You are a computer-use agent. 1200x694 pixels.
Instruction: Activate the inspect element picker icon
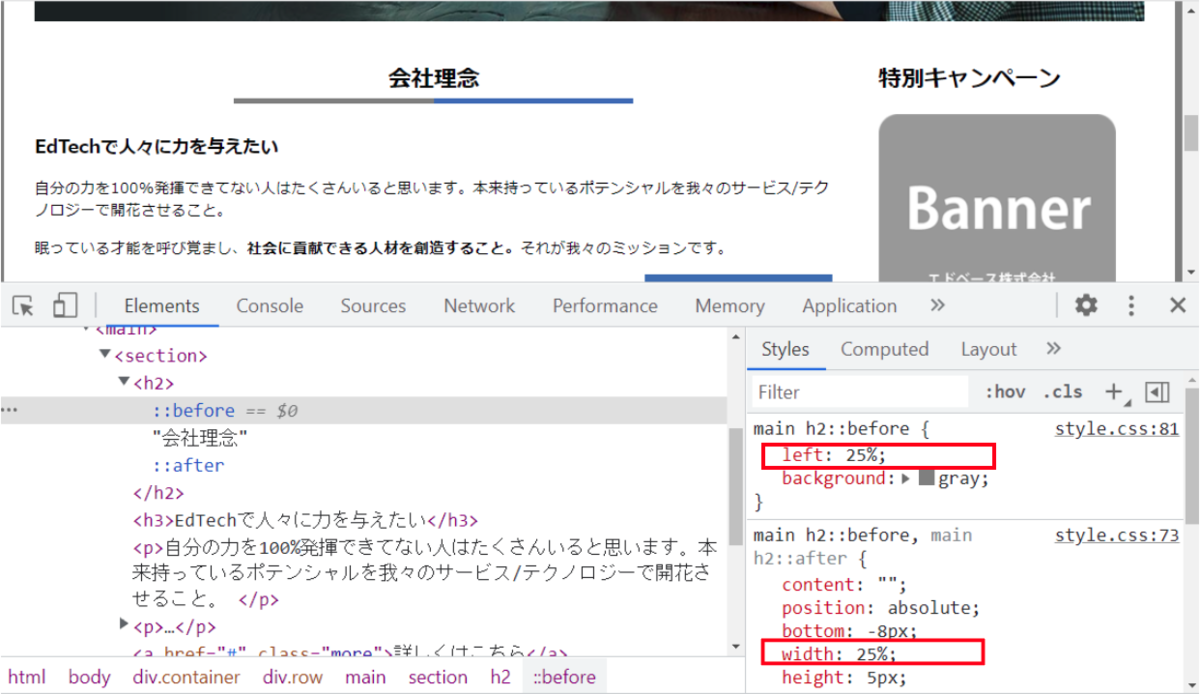click(23, 306)
